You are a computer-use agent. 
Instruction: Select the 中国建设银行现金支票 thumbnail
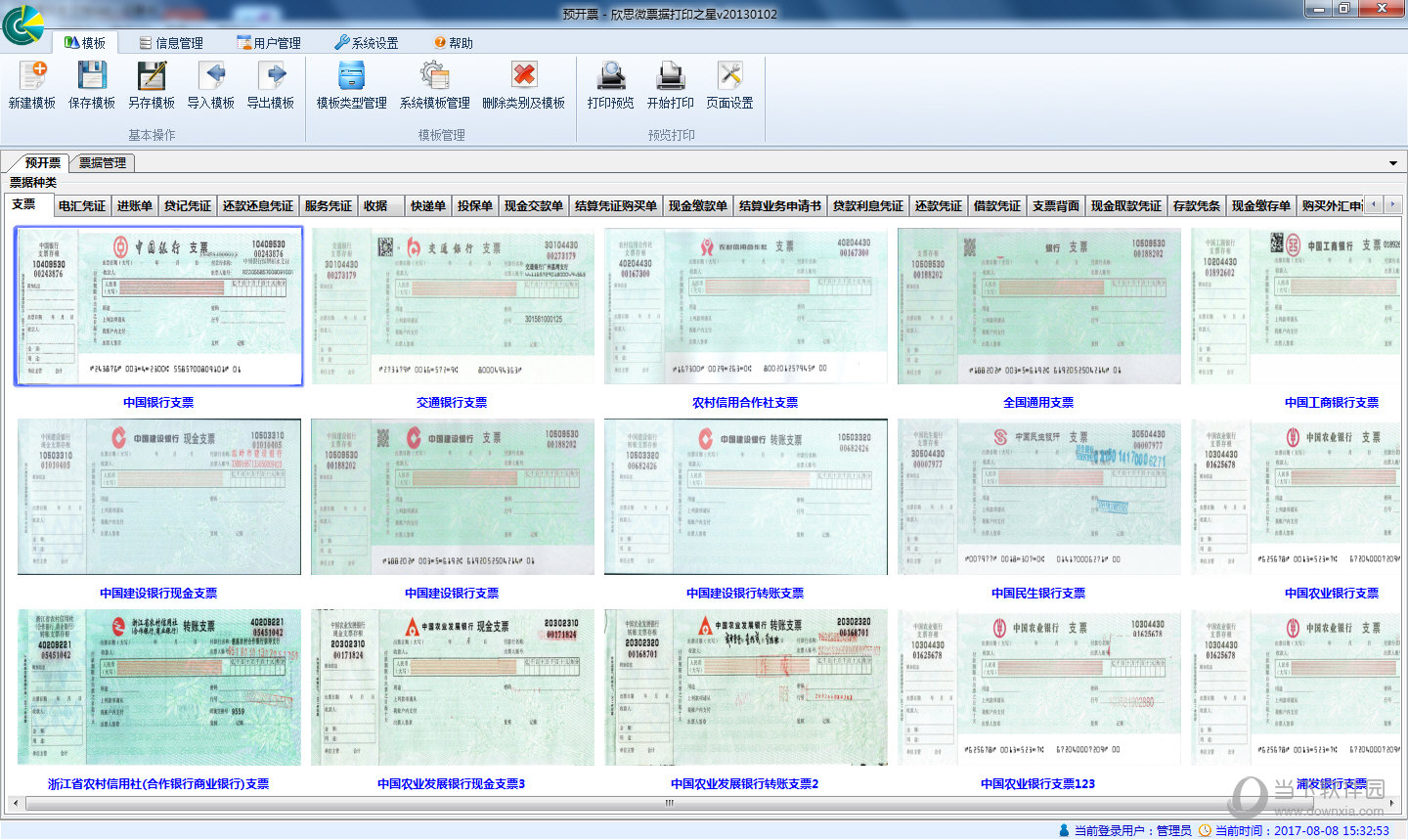(x=159, y=497)
